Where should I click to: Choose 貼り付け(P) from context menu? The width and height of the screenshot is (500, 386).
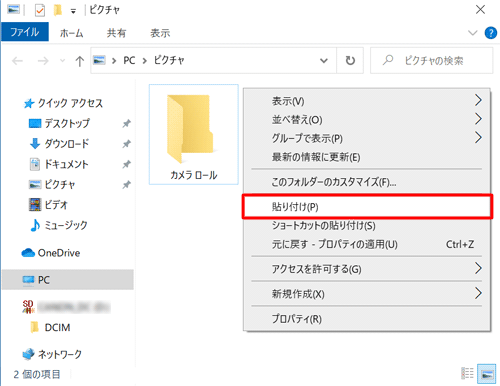coord(367,207)
